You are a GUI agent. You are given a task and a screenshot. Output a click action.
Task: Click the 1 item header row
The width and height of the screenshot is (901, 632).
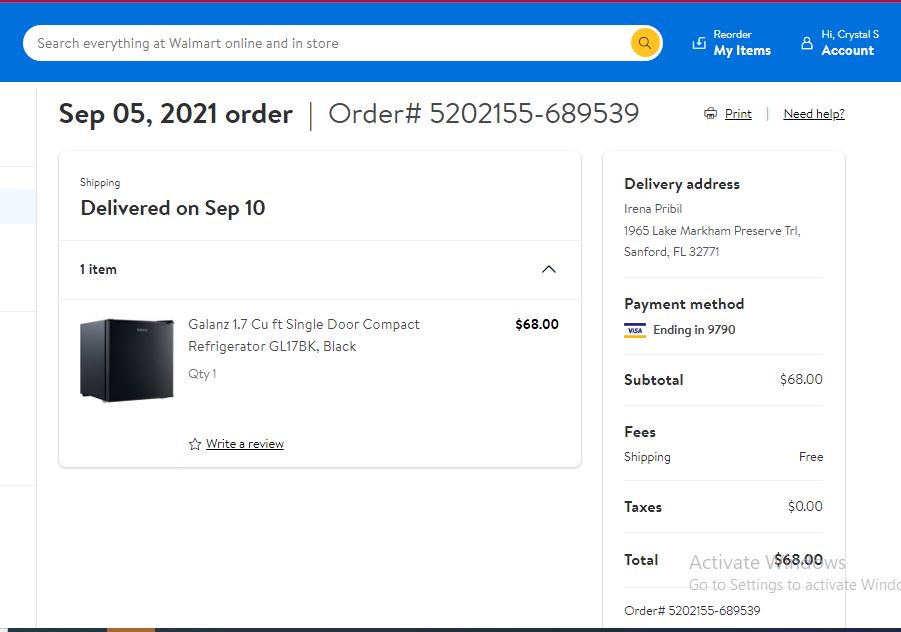[319, 269]
